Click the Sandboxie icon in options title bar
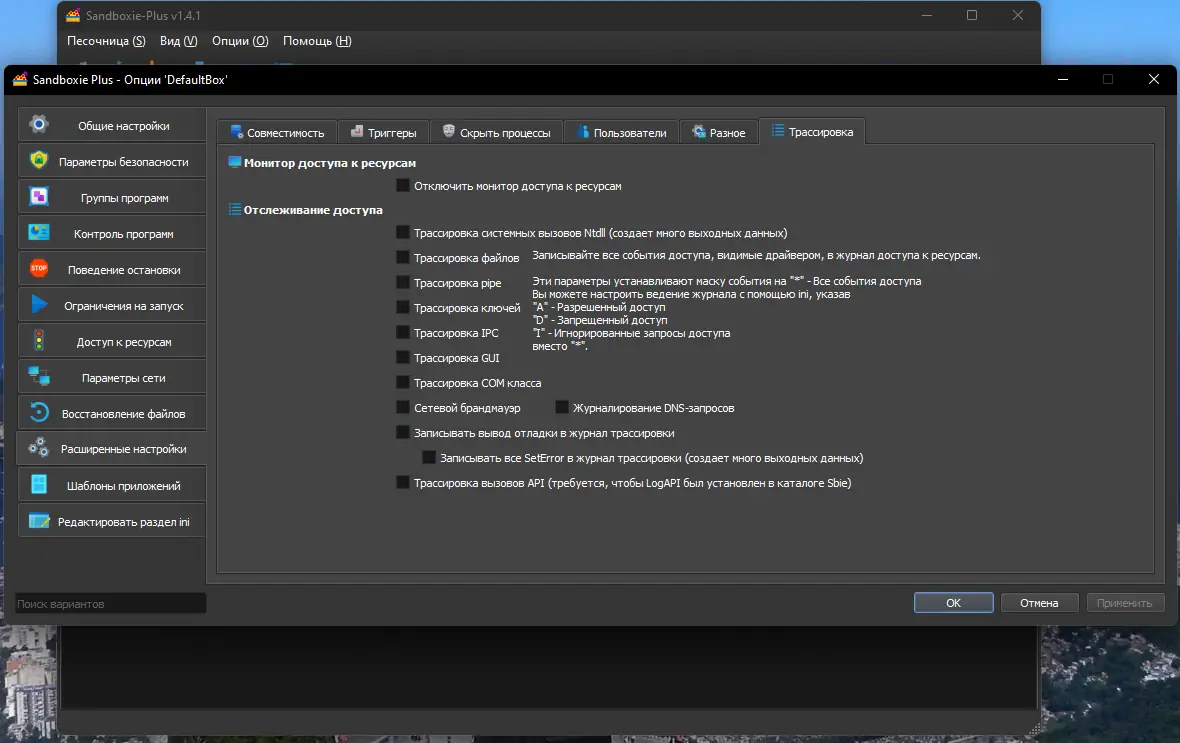Screen dimensions: 1180x743 20,79
